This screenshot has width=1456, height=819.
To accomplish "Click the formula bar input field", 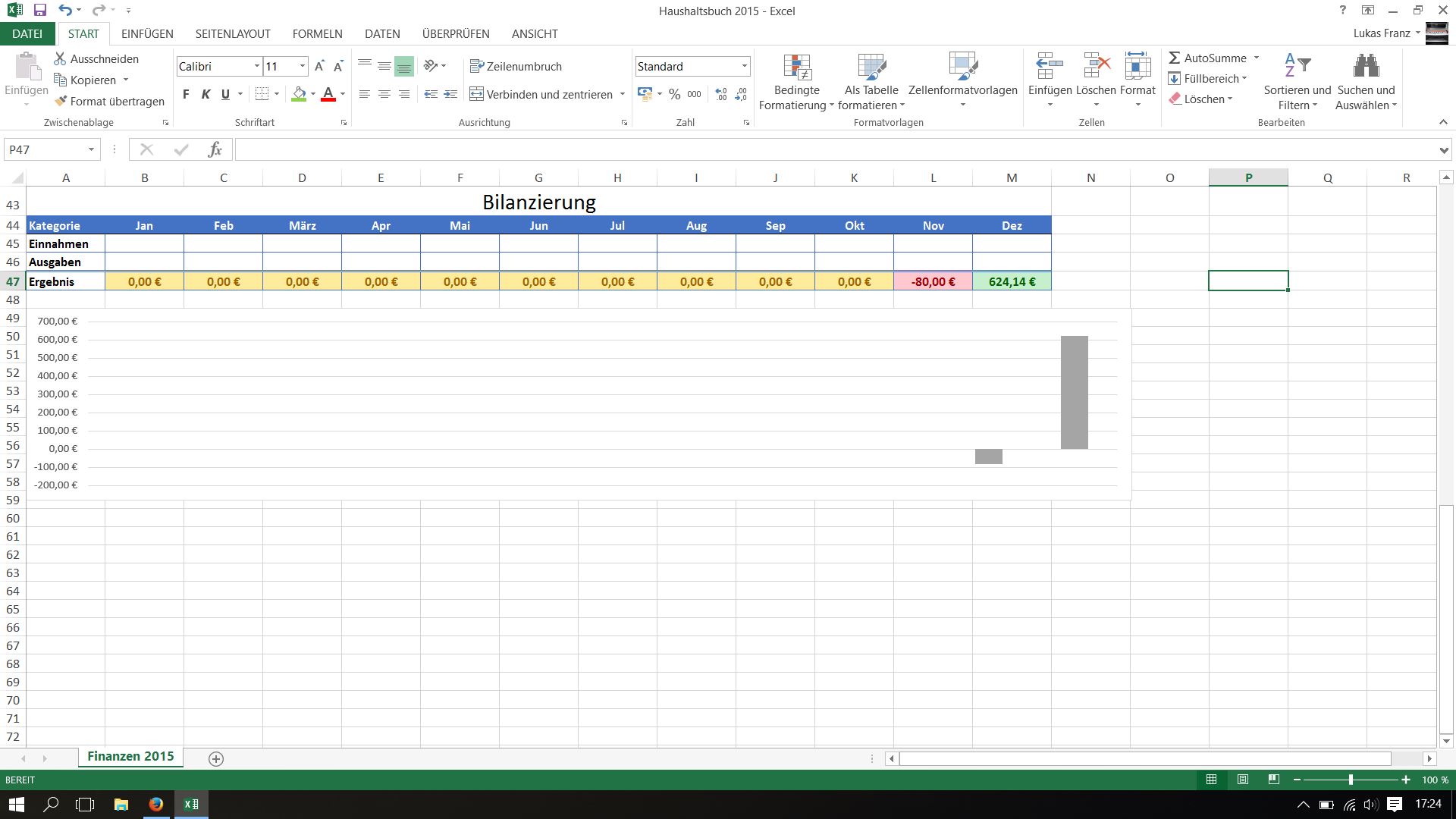I will click(834, 149).
